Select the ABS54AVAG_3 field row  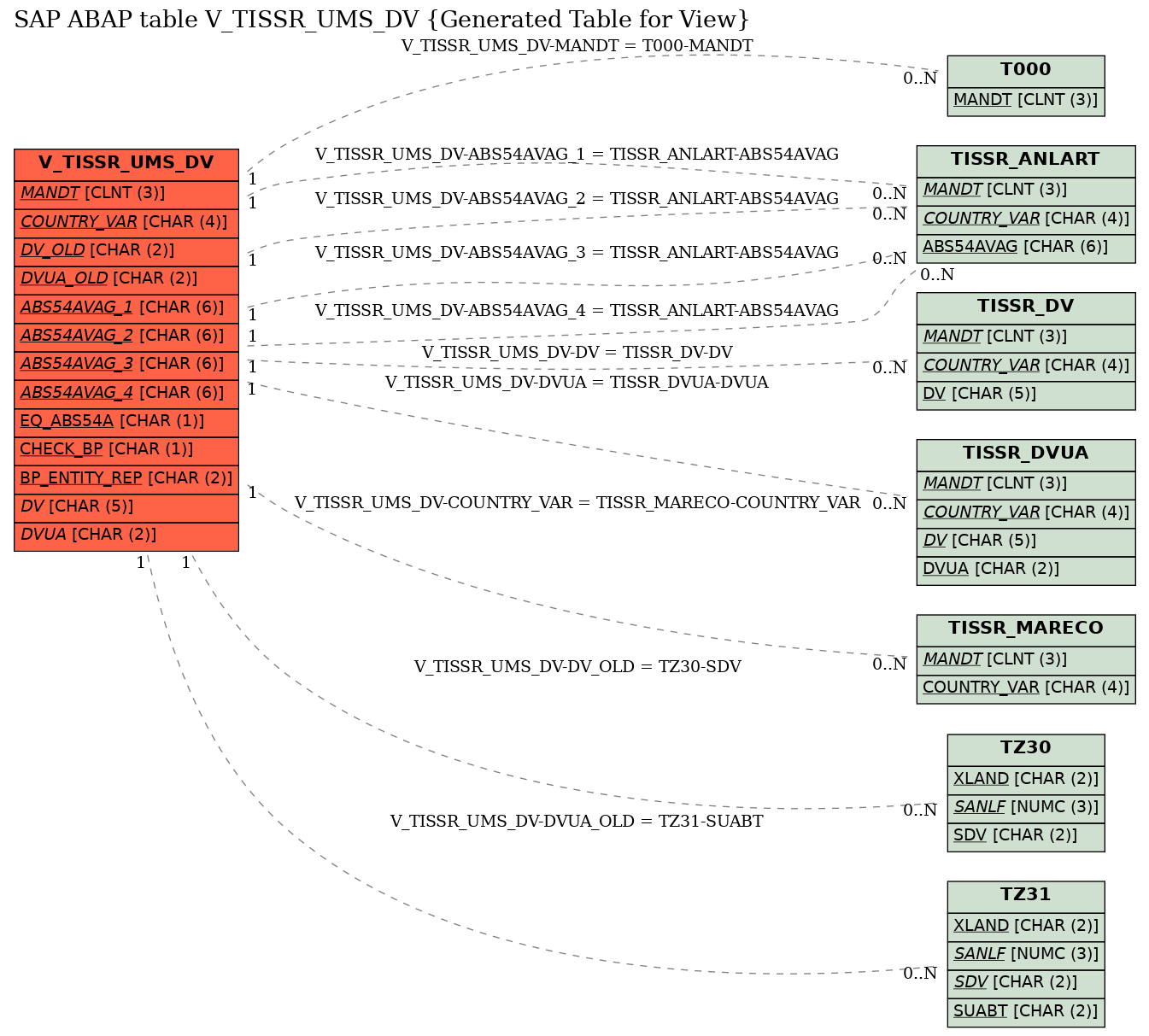(126, 365)
